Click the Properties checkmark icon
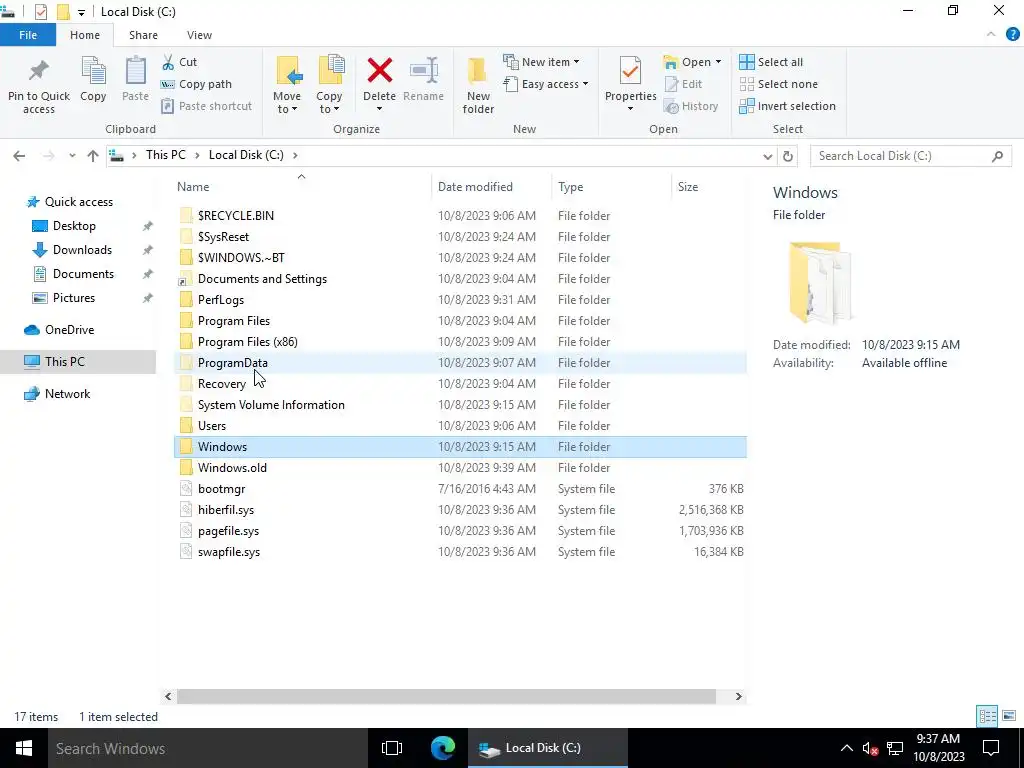1024x768 pixels. point(630,71)
